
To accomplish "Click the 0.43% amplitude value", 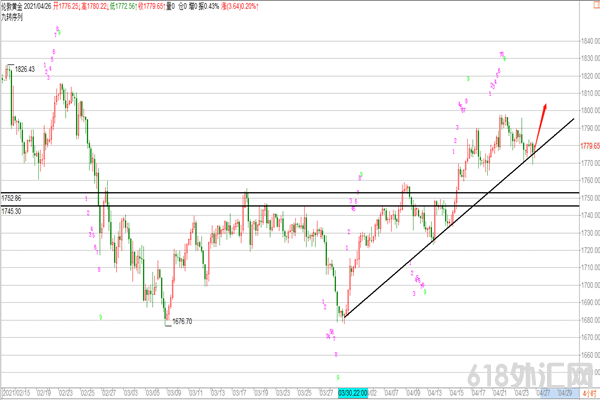I will coord(212,7).
